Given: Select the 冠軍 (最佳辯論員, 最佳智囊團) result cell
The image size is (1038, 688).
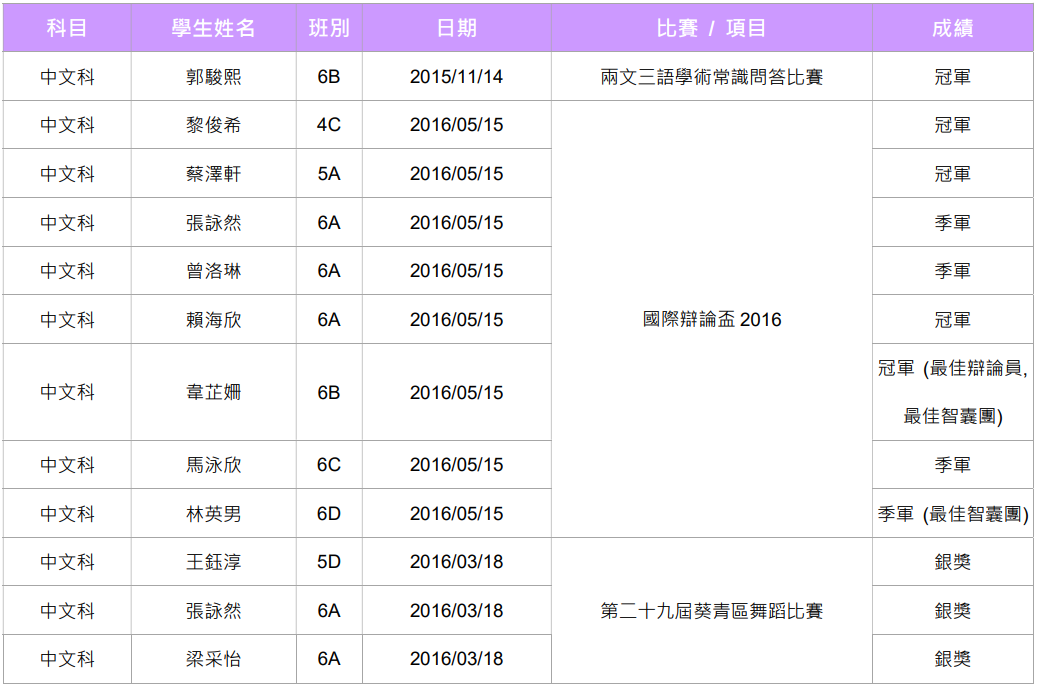Looking at the screenshot, I should pos(952,392).
